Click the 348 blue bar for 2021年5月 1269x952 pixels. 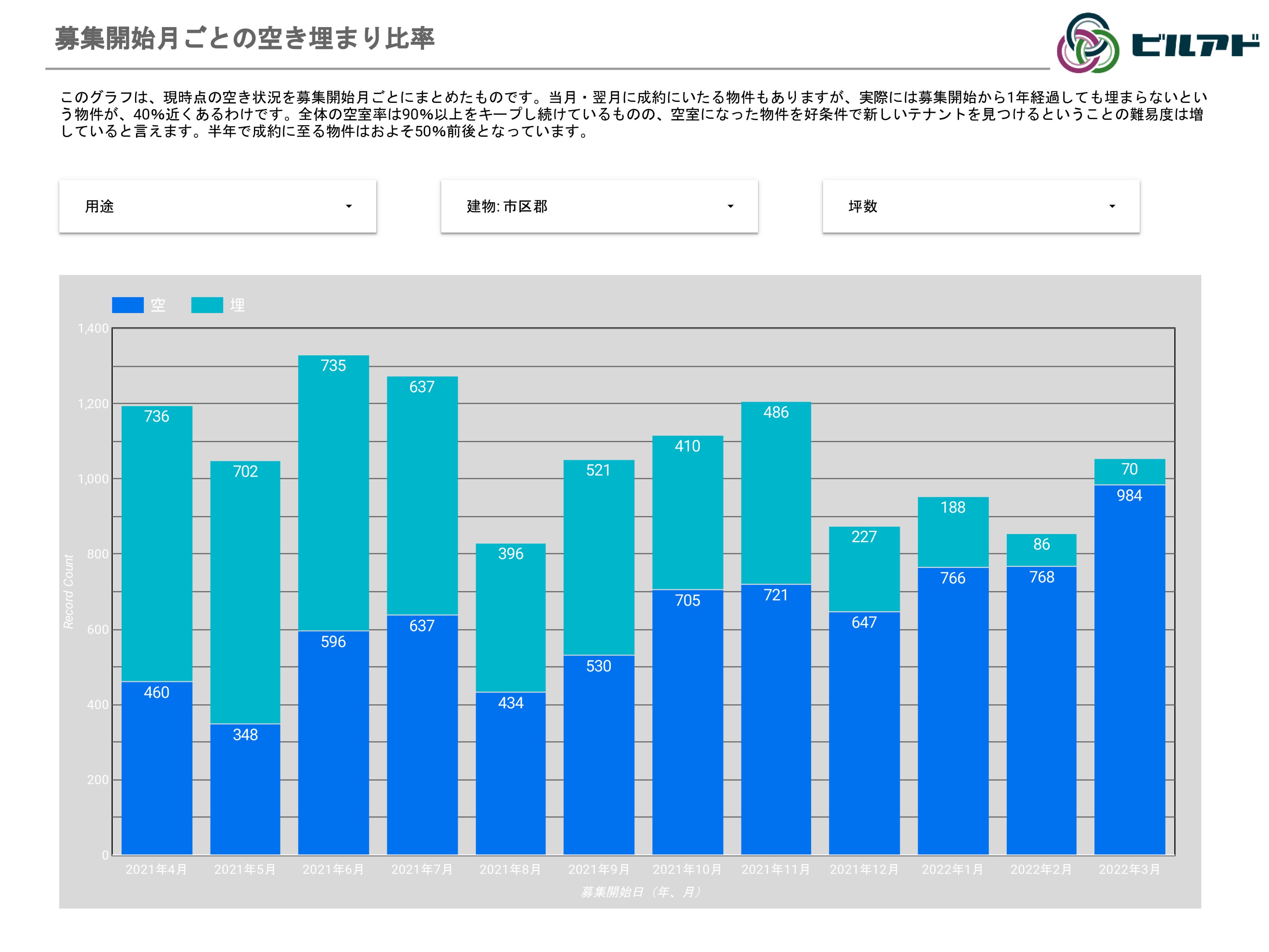coord(245,789)
